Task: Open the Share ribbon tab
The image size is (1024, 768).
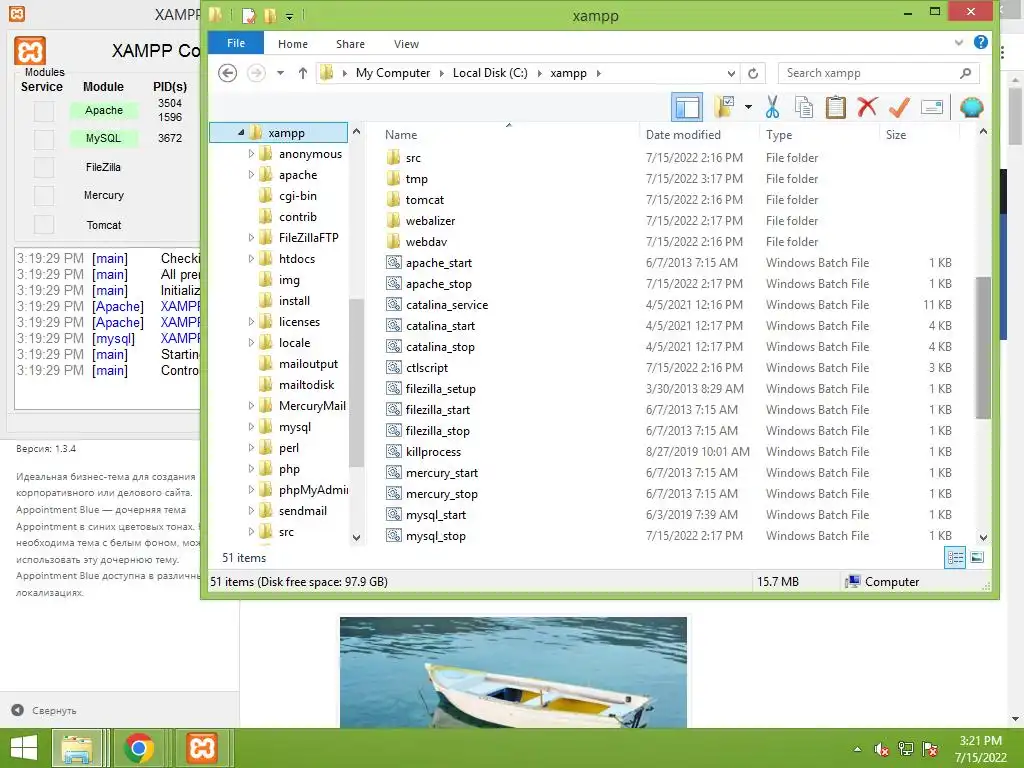Action: [x=350, y=44]
